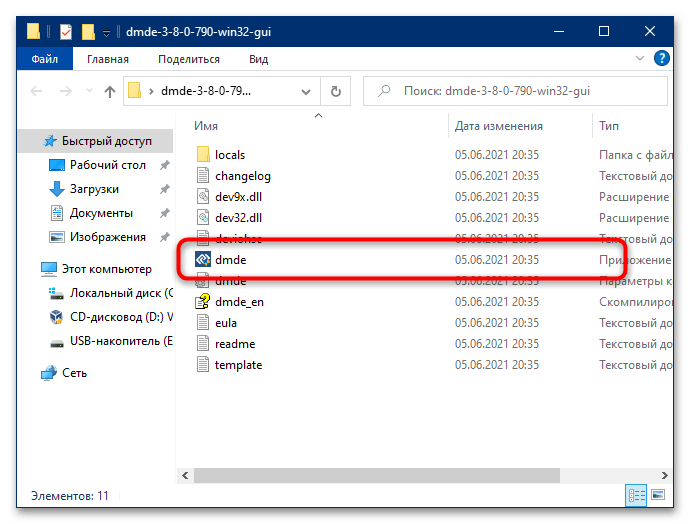Select the dmde_en compiled help file icon

203,301
